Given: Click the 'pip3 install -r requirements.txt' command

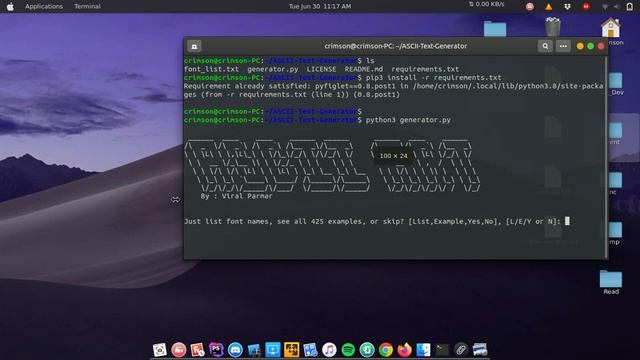Looking at the screenshot, I should (433, 78).
